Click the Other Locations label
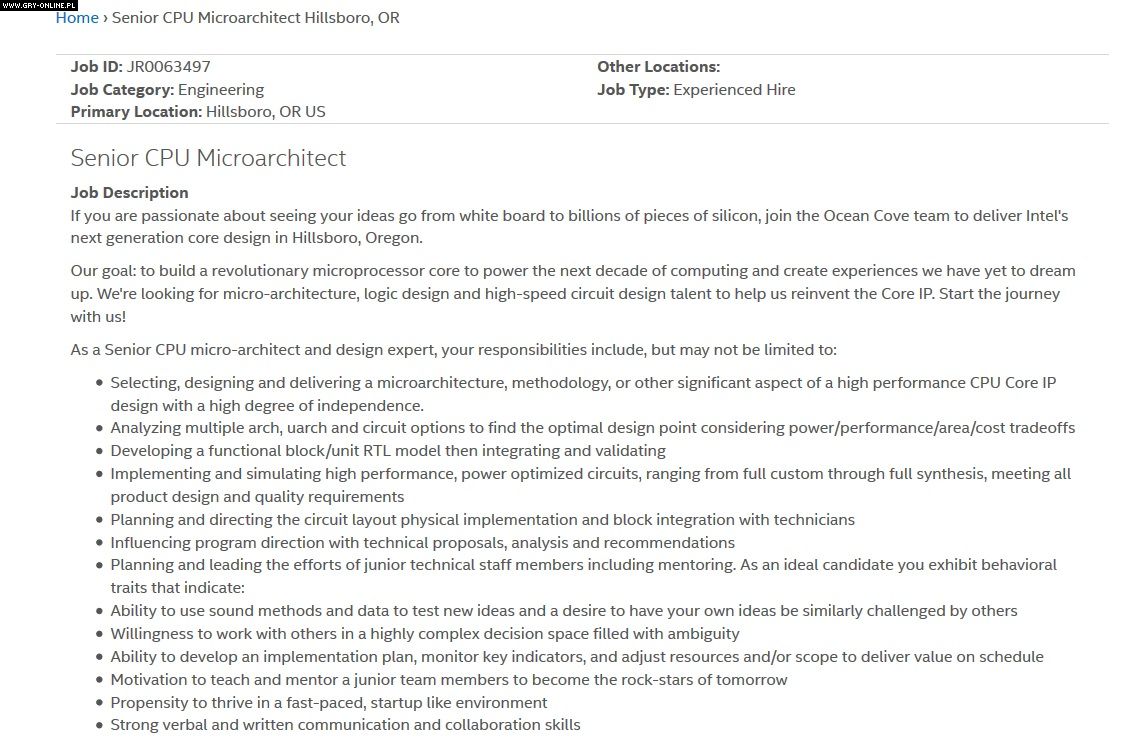Image resolution: width=1132 pixels, height=752 pixels. (658, 67)
